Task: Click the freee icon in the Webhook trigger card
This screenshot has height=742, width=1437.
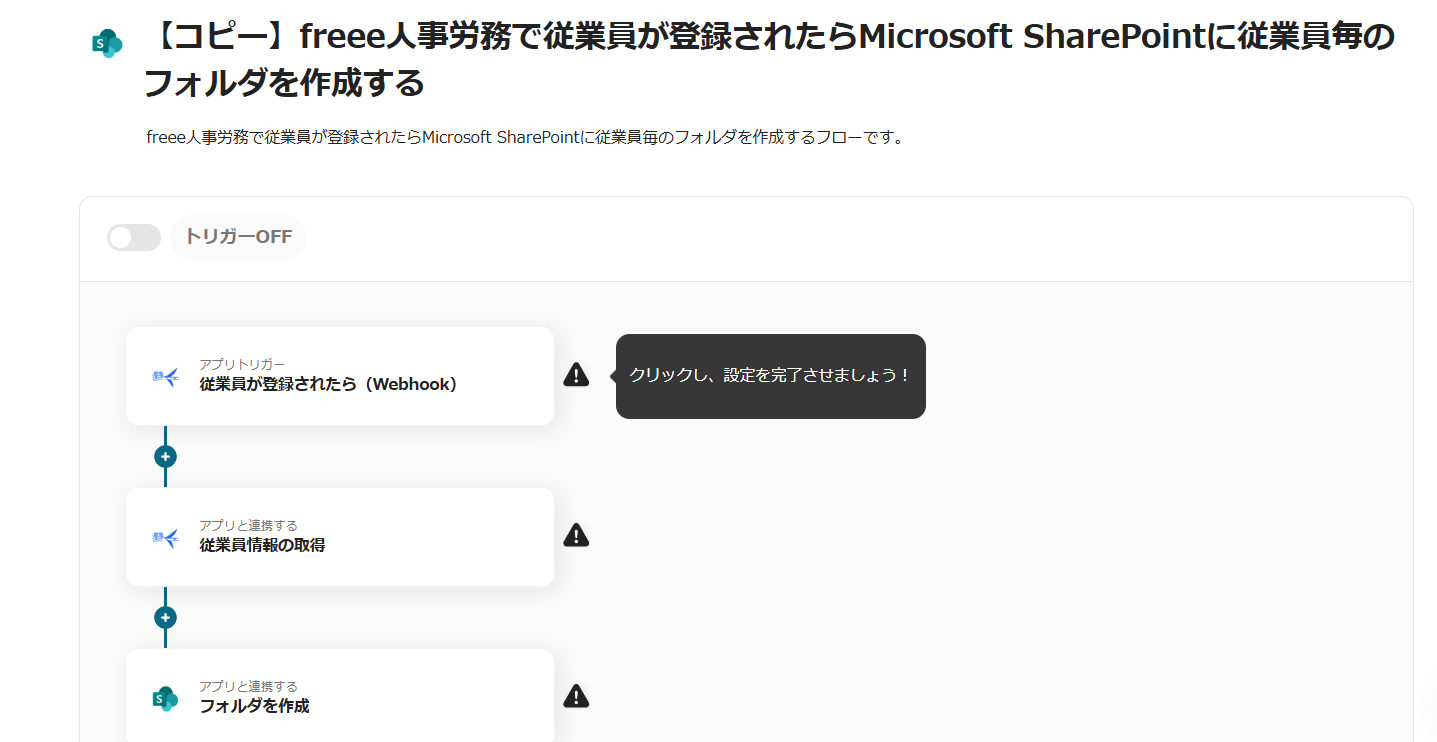Action: (x=165, y=376)
